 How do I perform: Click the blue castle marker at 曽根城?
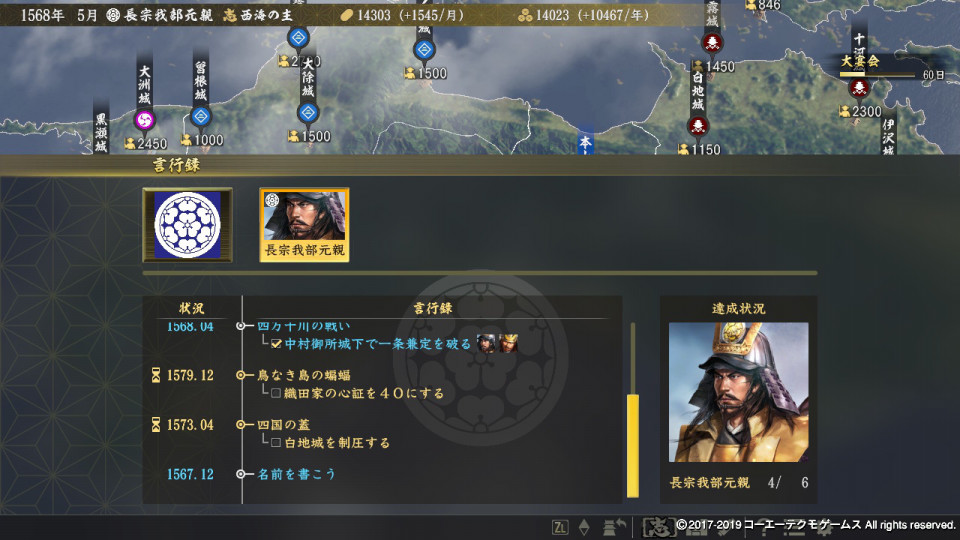(201, 116)
